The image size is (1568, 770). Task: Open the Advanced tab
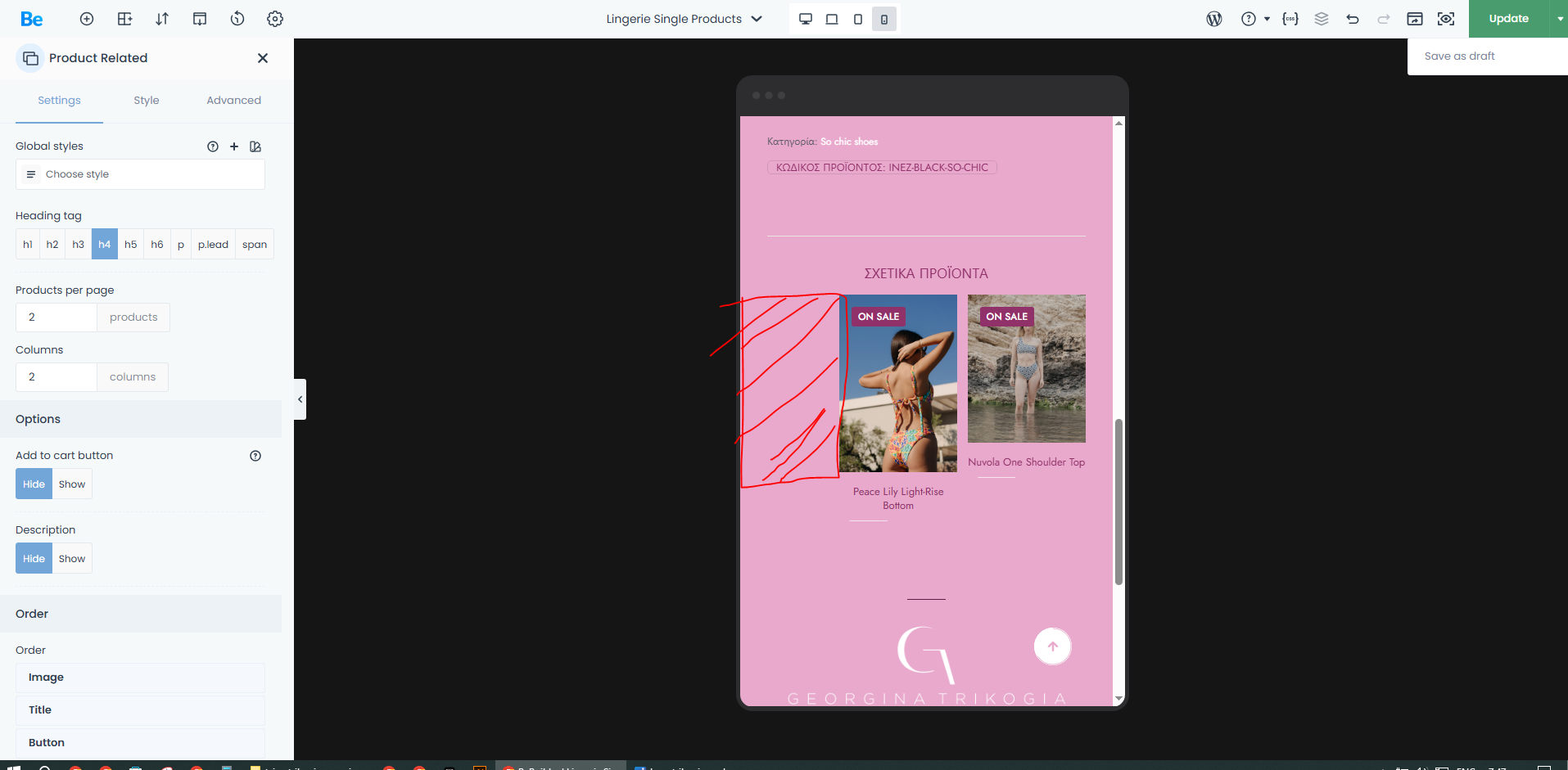233,101
